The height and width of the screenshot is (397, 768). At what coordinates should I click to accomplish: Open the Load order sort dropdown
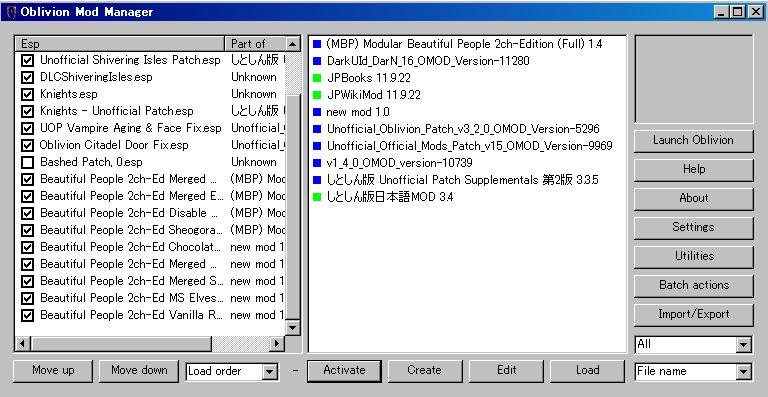269,372
